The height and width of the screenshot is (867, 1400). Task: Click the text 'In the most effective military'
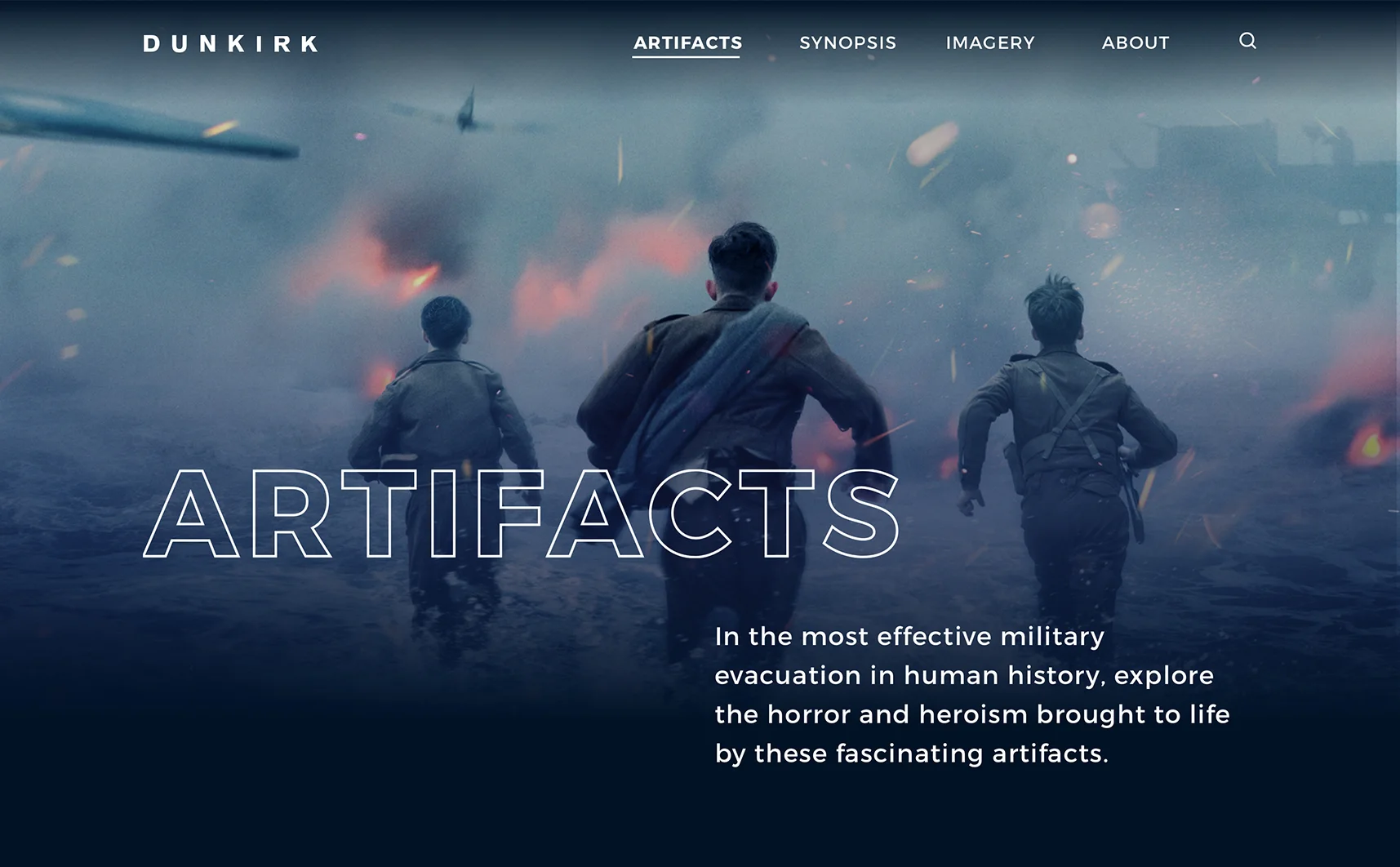909,636
